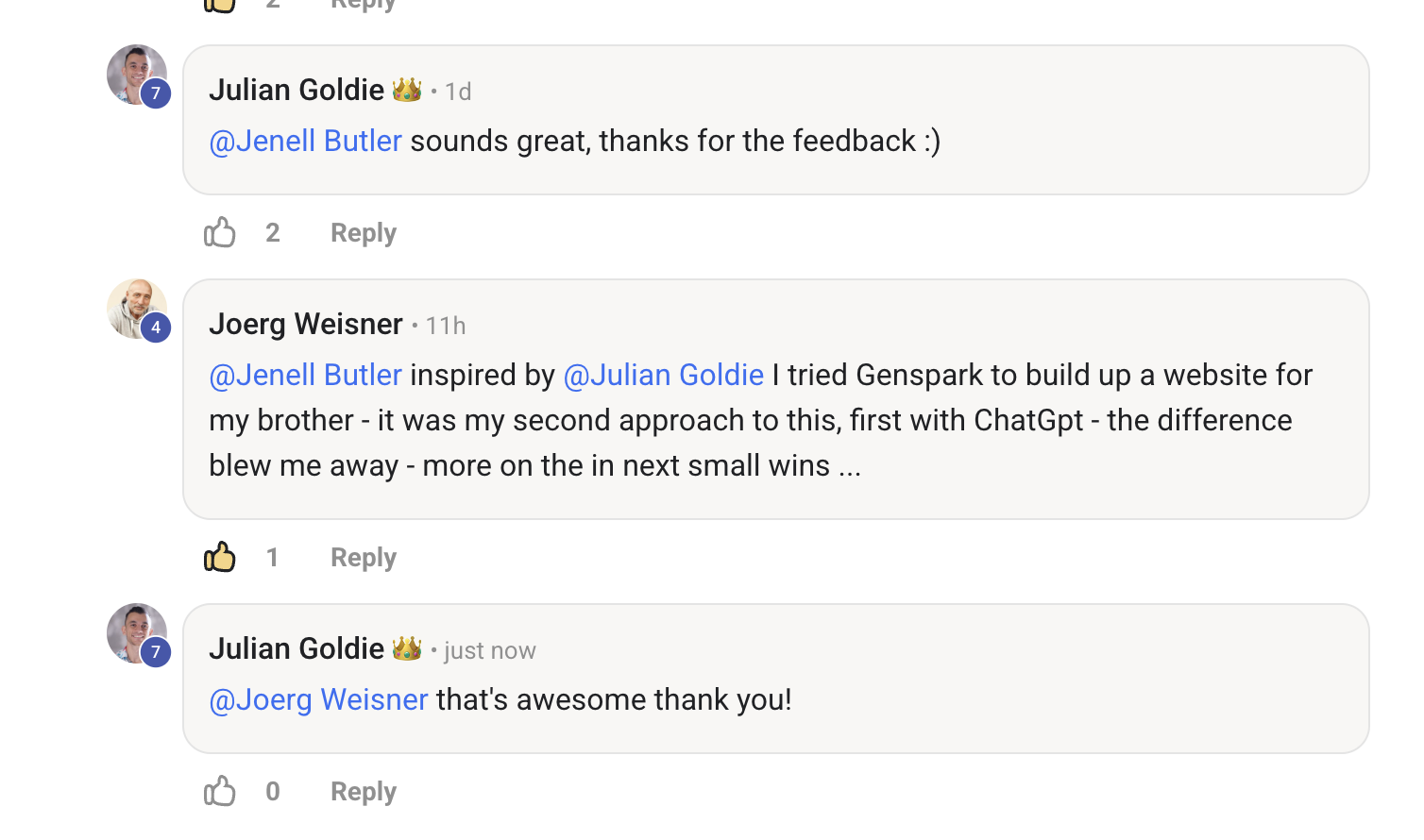Like Julian Goldie's "sounds great" comment
This screenshot has height=840, width=1424.
[x=220, y=232]
